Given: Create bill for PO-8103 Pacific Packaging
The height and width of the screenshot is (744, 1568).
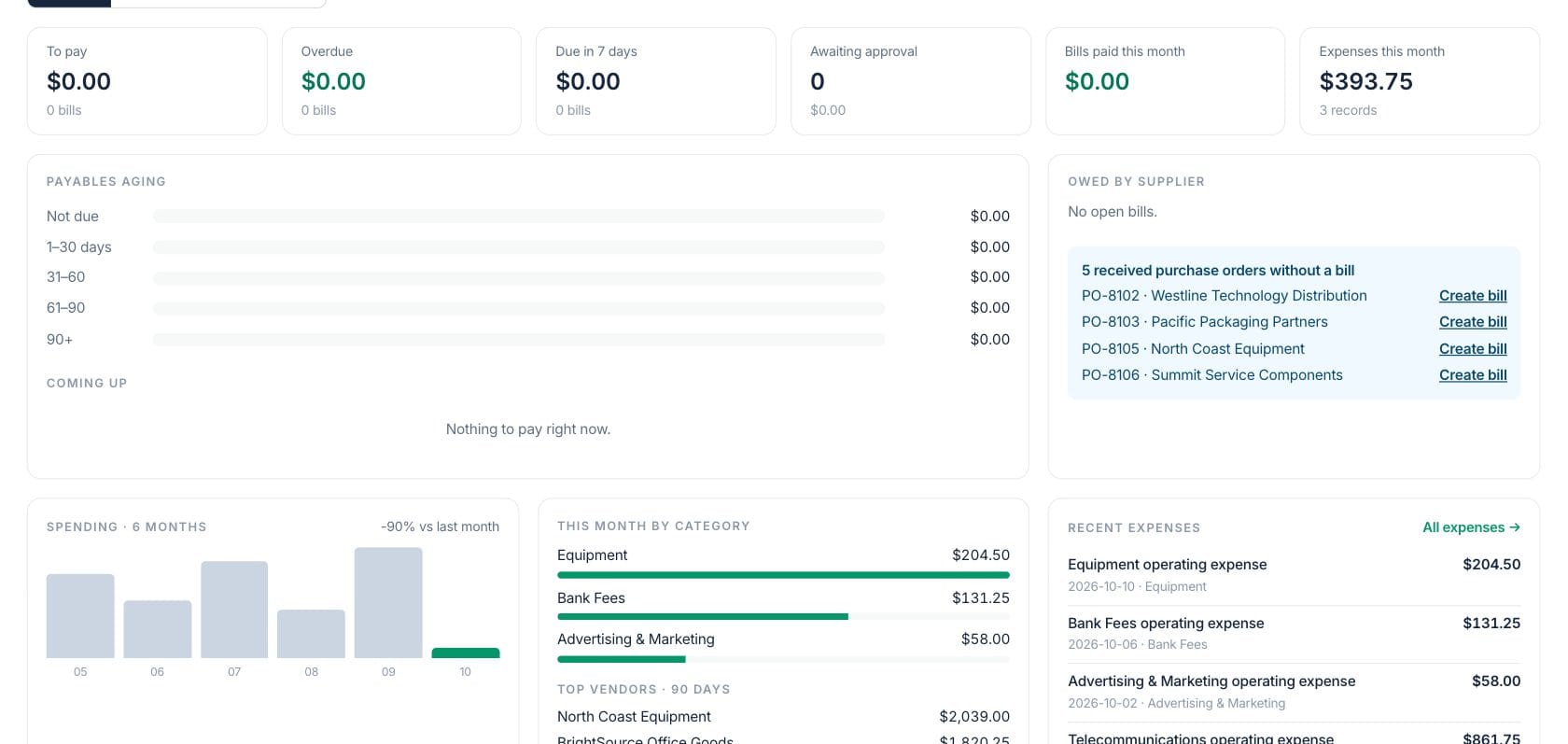Looking at the screenshot, I should point(1473,321).
